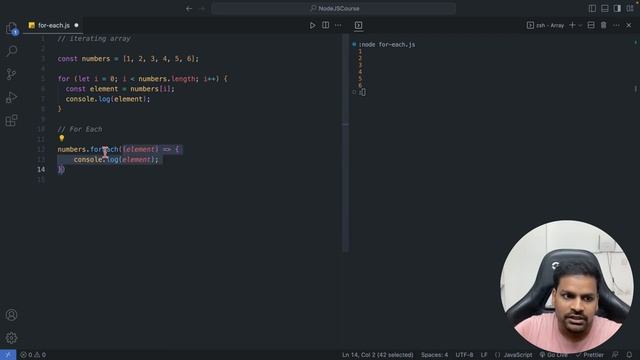Change indentation via Spaces: 4

tap(434, 355)
